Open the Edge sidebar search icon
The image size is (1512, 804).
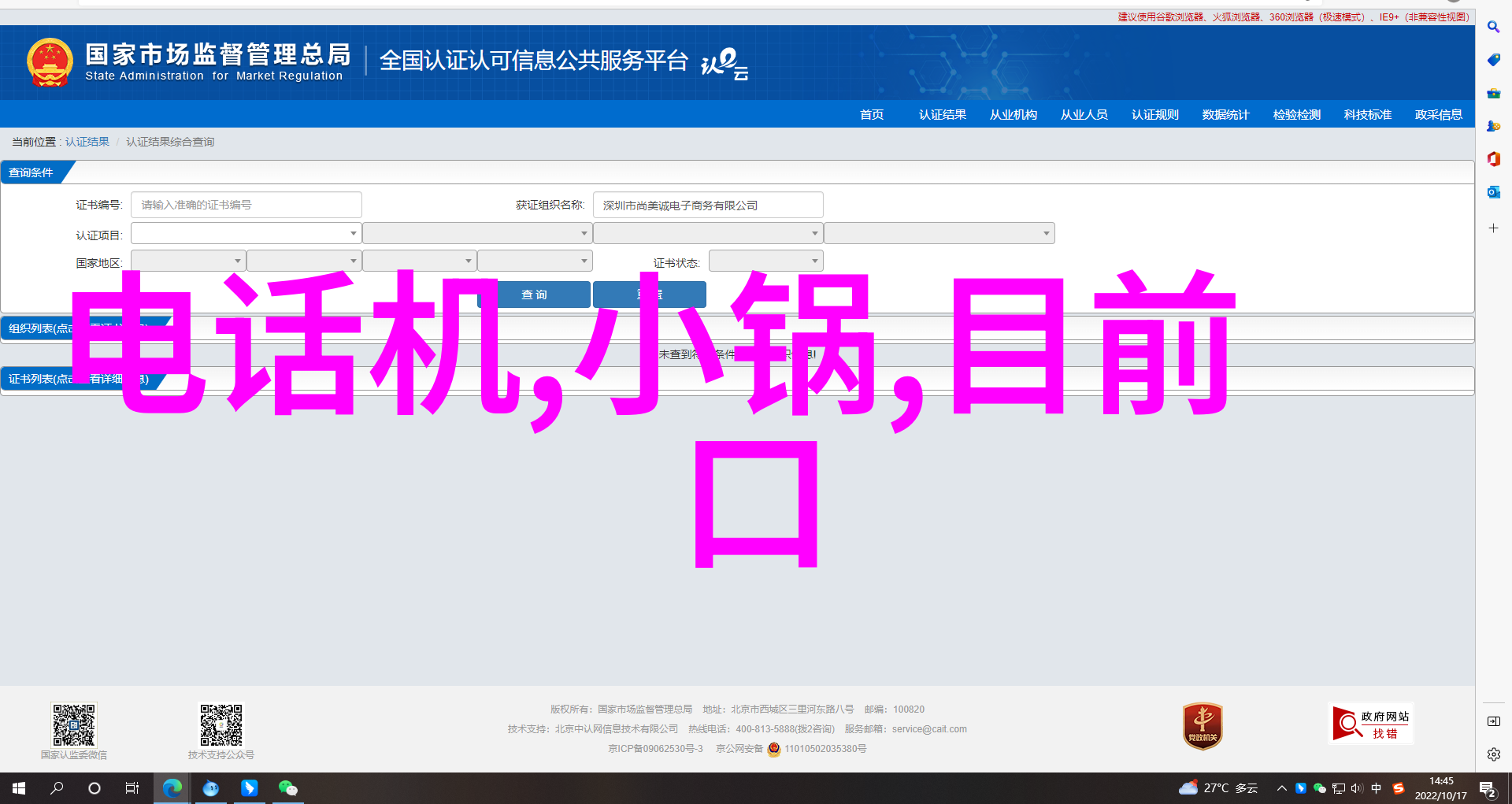click(1493, 27)
